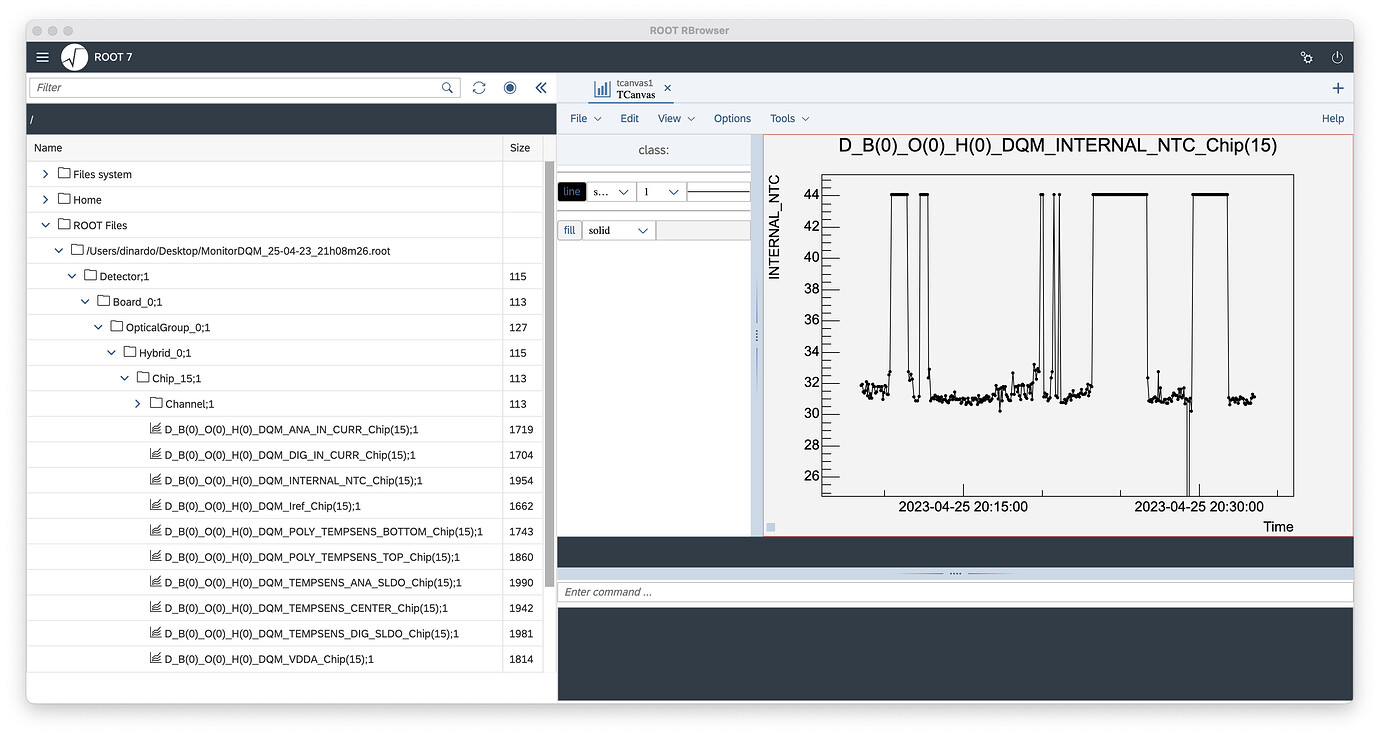Collapse the ROOT Files node
Image resolution: width=1380 pixels, height=736 pixels.
pos(45,225)
